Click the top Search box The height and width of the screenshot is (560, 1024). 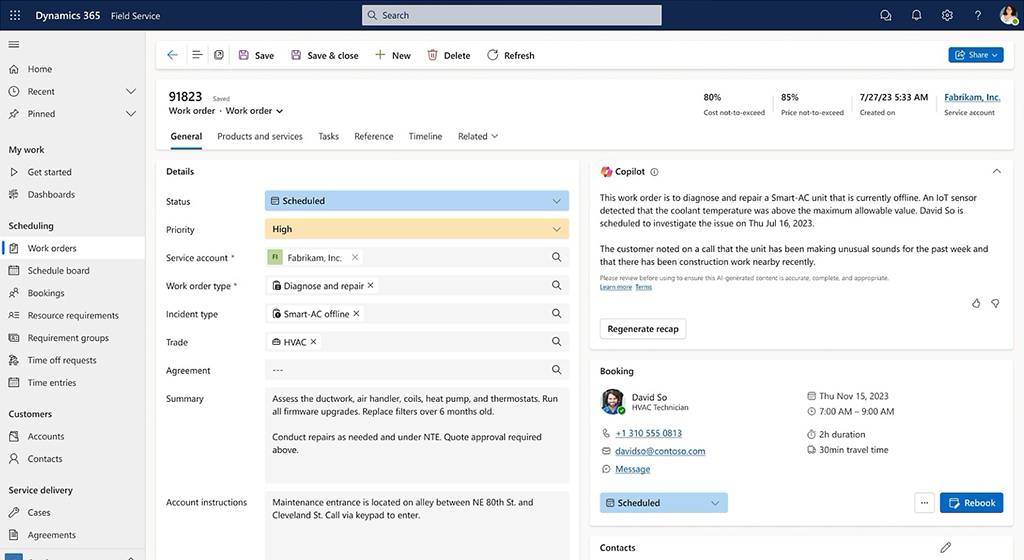[x=511, y=15]
